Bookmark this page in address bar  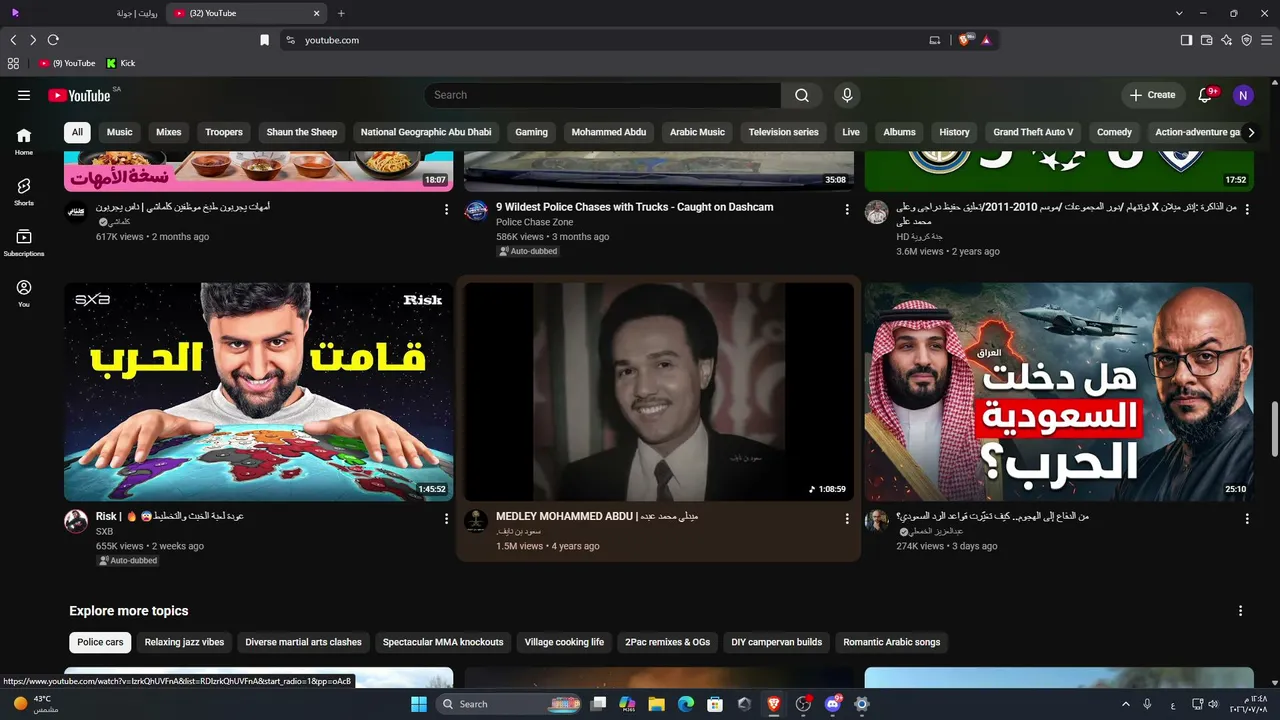[264, 40]
